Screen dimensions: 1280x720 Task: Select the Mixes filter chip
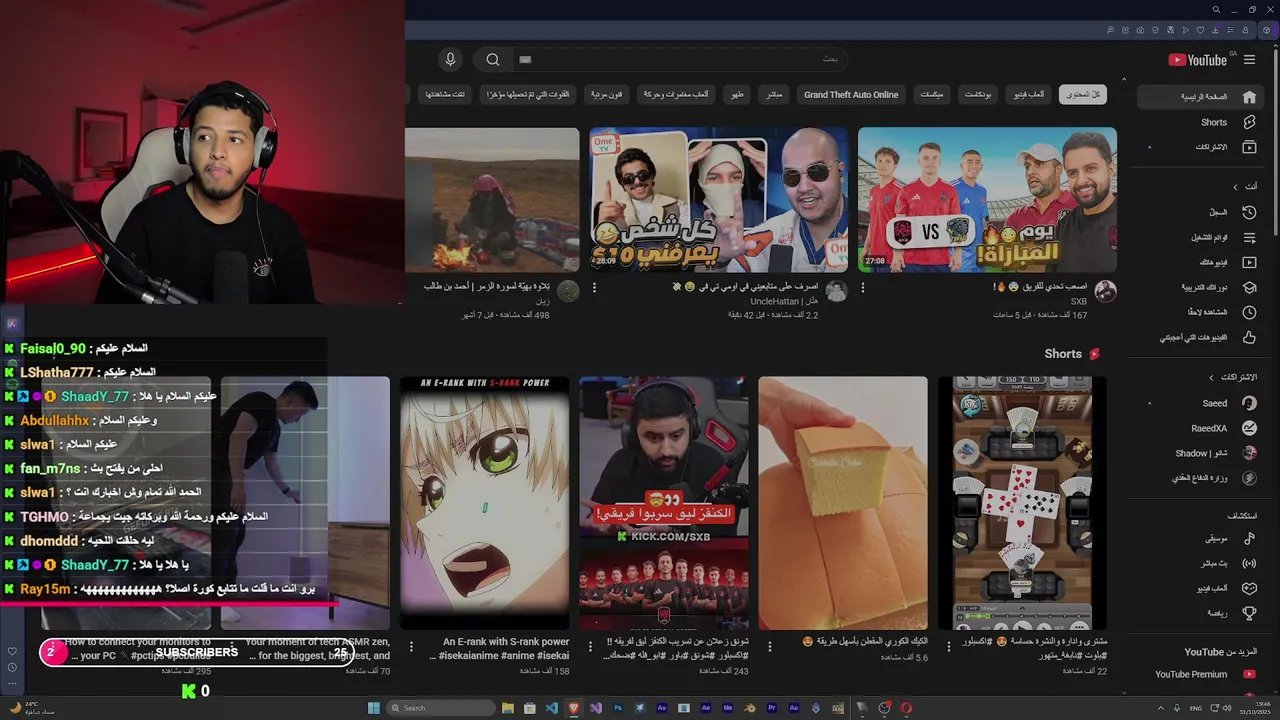click(x=931, y=95)
